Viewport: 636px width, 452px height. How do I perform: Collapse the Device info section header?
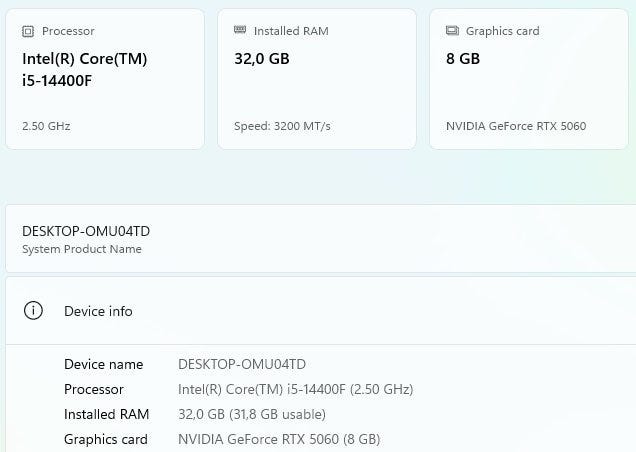pos(321,311)
